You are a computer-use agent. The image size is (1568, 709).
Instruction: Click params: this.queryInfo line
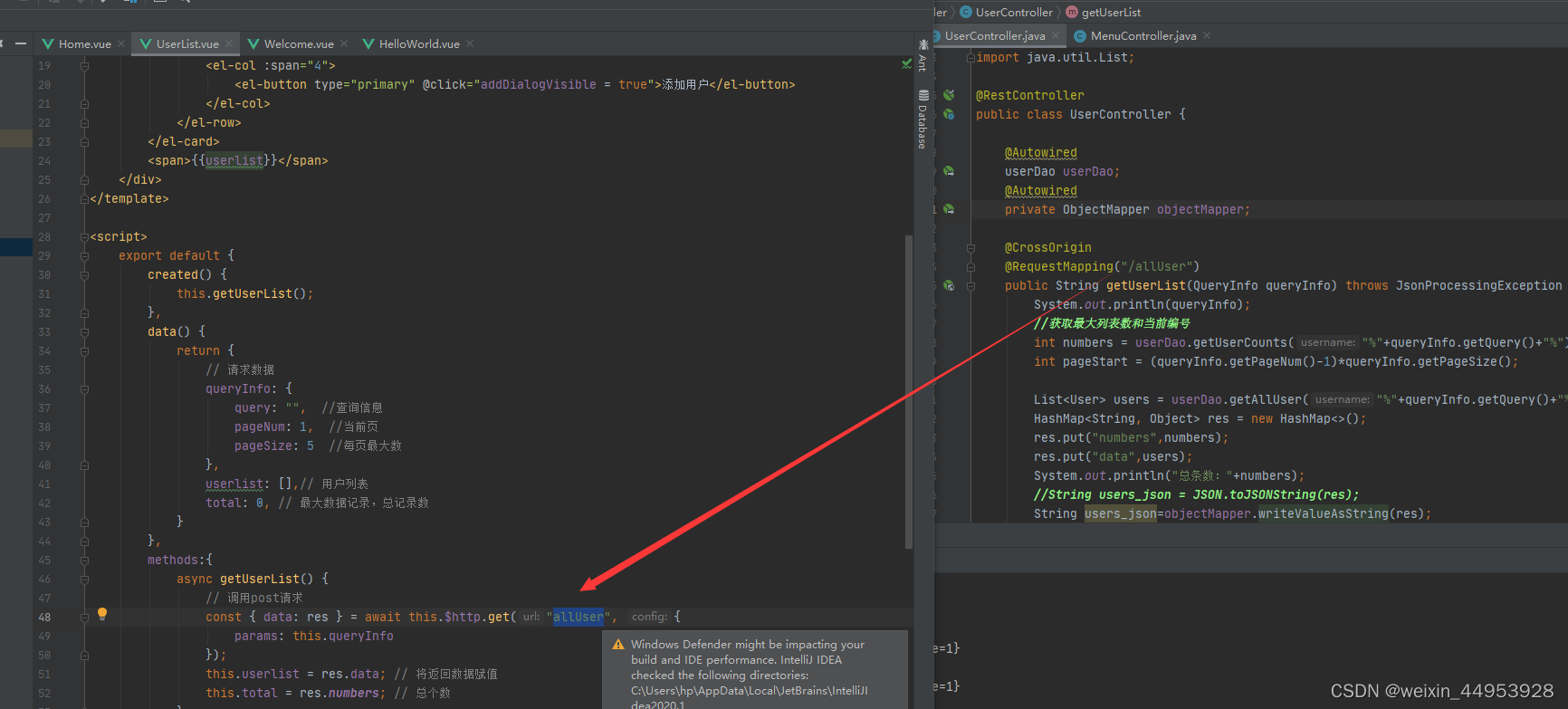tap(313, 636)
